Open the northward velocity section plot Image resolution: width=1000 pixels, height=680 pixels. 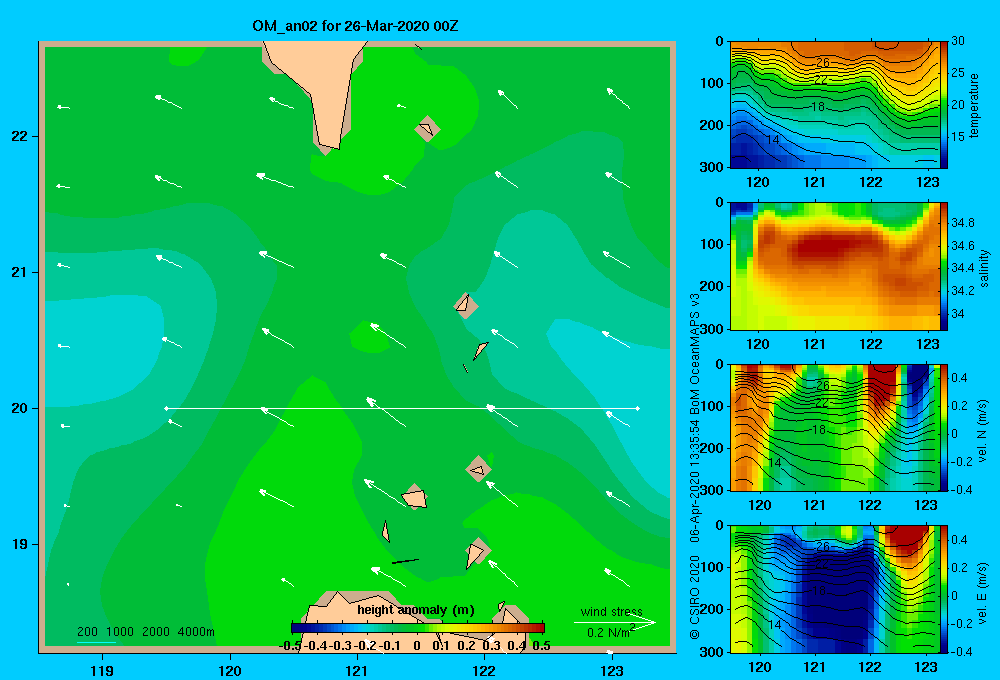tap(835, 427)
